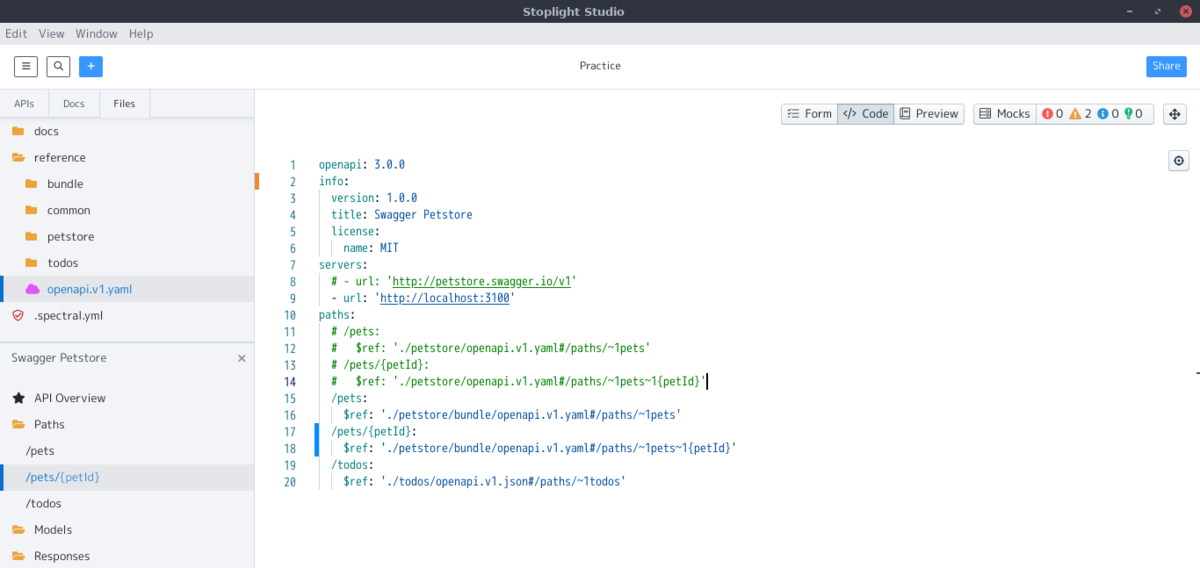Click the todos $ref line

(x=484, y=482)
